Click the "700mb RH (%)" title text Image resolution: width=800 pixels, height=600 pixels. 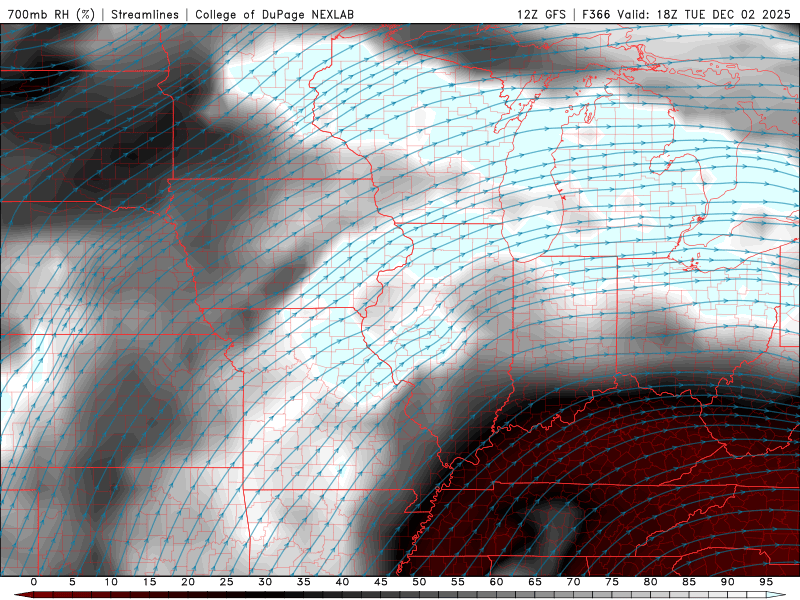click(51, 14)
